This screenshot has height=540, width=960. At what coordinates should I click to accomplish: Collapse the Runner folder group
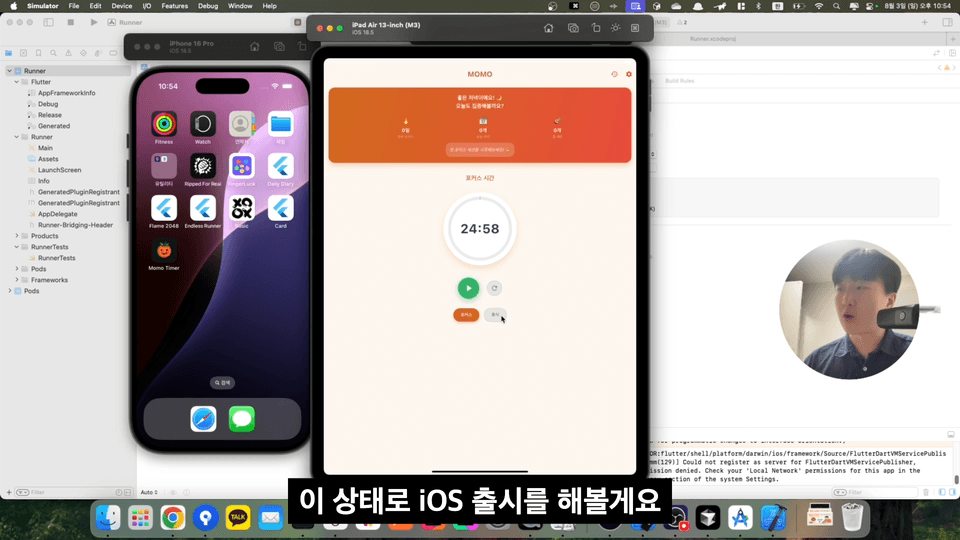tap(17, 137)
